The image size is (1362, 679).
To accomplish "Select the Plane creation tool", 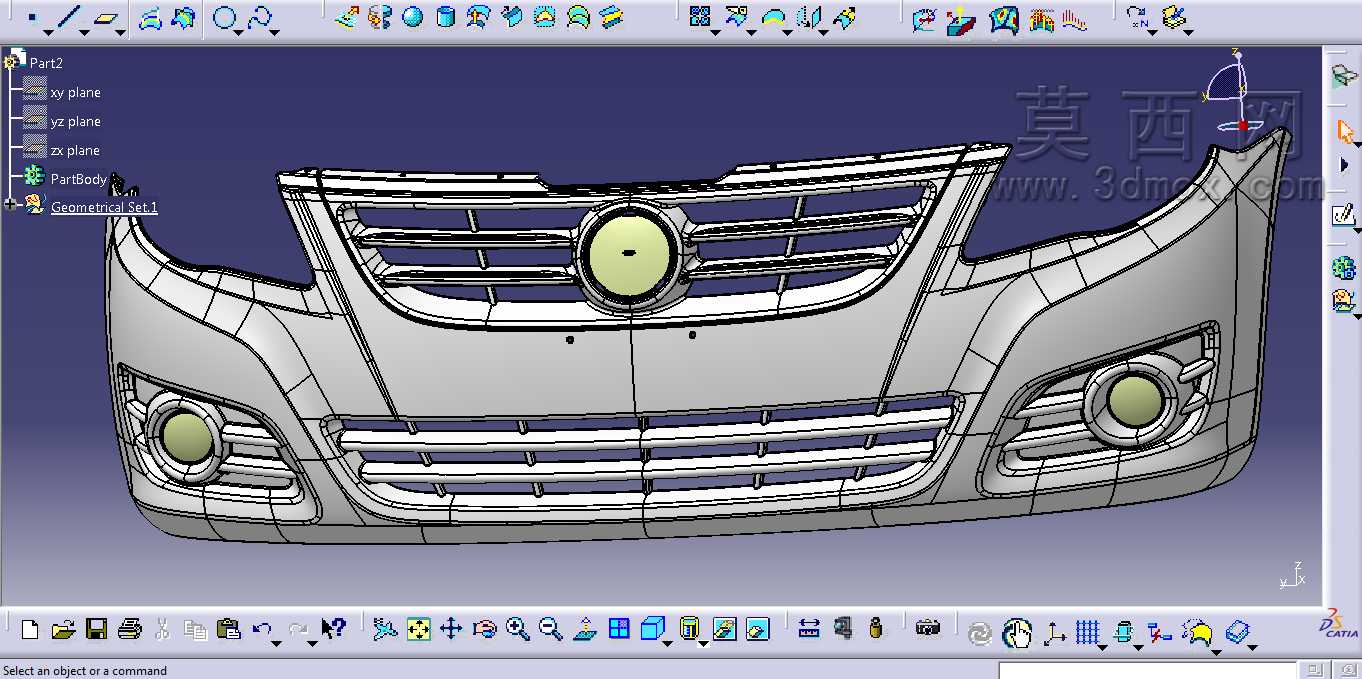I will 105,18.
